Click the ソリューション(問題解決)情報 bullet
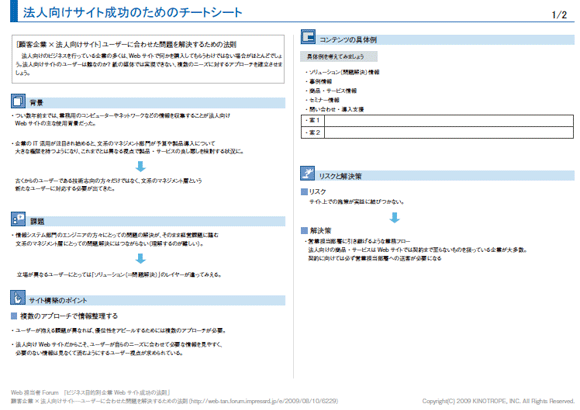Image resolution: width=580 pixels, height=410 pixels. click(342, 72)
